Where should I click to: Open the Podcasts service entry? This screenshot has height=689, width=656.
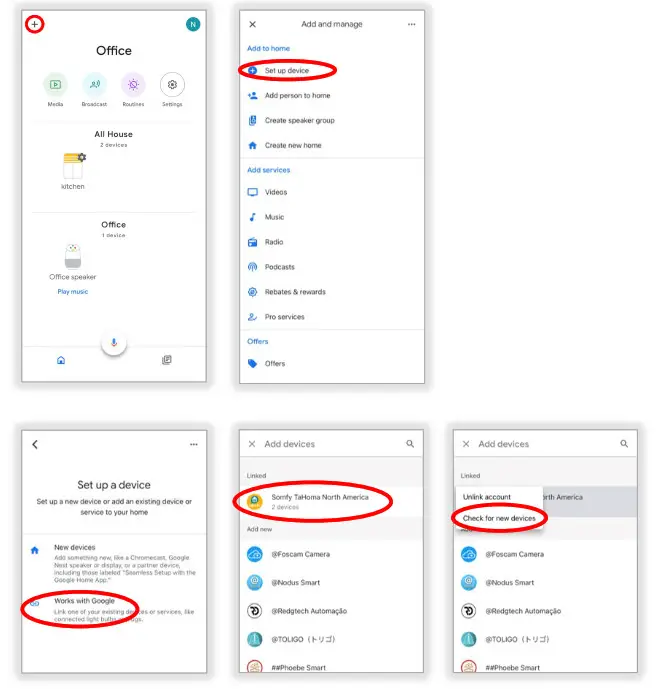pos(332,267)
